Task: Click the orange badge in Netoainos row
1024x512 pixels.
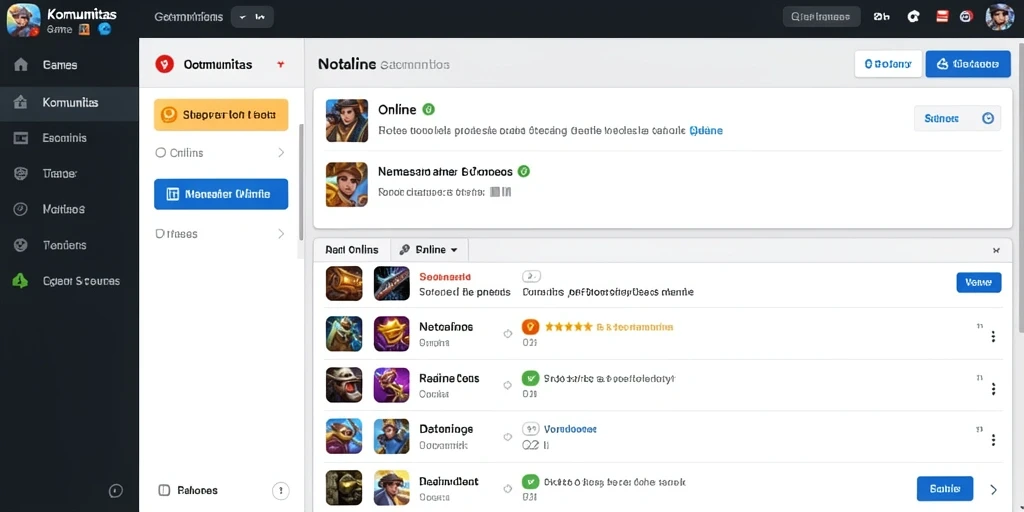Action: [x=530, y=327]
